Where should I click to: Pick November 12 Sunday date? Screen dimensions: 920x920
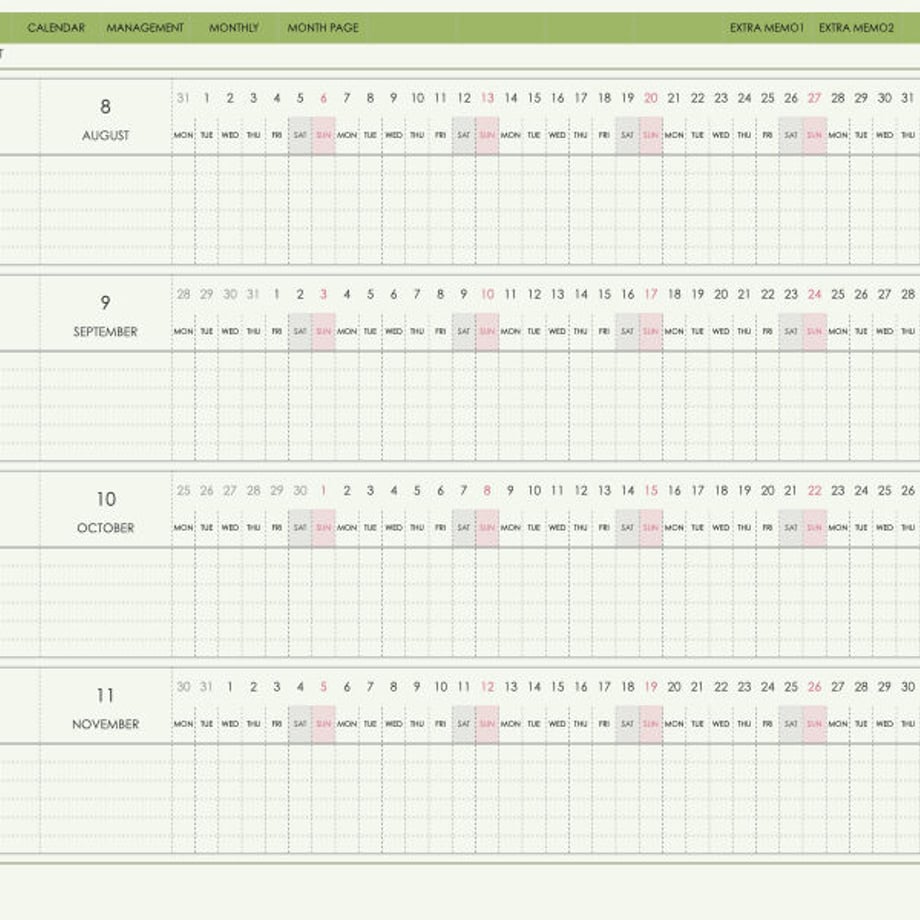[x=487, y=686]
